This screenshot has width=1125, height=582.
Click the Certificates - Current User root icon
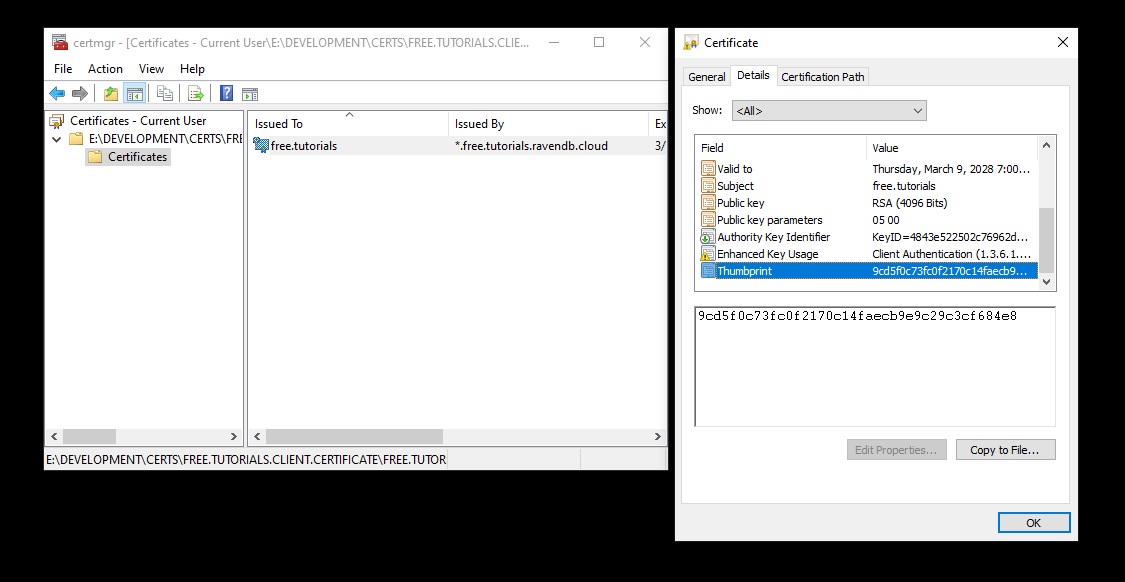(57, 121)
